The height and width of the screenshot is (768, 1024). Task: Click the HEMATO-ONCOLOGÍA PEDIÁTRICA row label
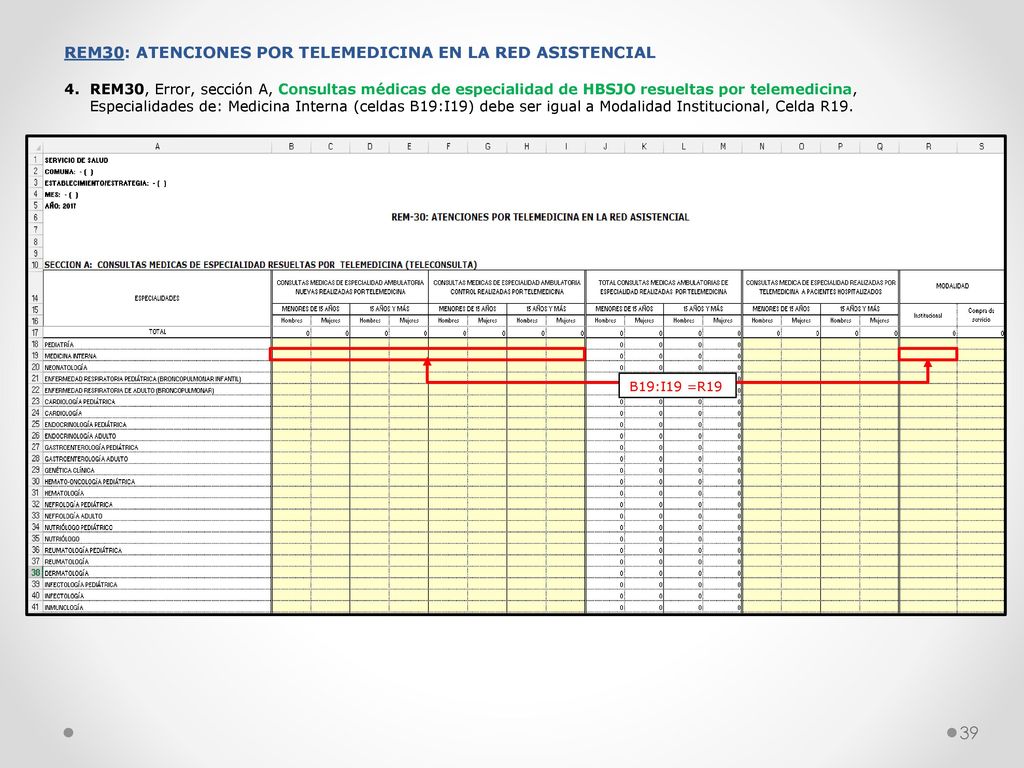(x=89, y=481)
